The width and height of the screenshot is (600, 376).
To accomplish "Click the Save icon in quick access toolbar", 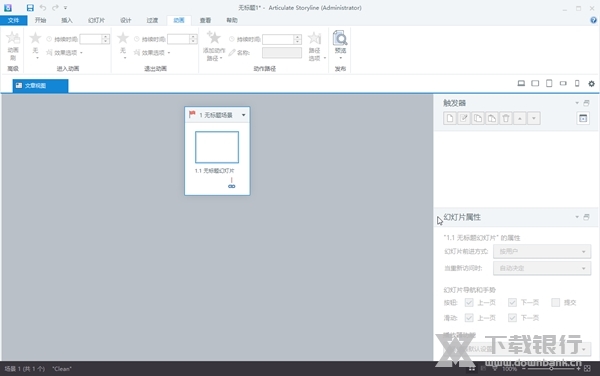I will coord(30,8).
